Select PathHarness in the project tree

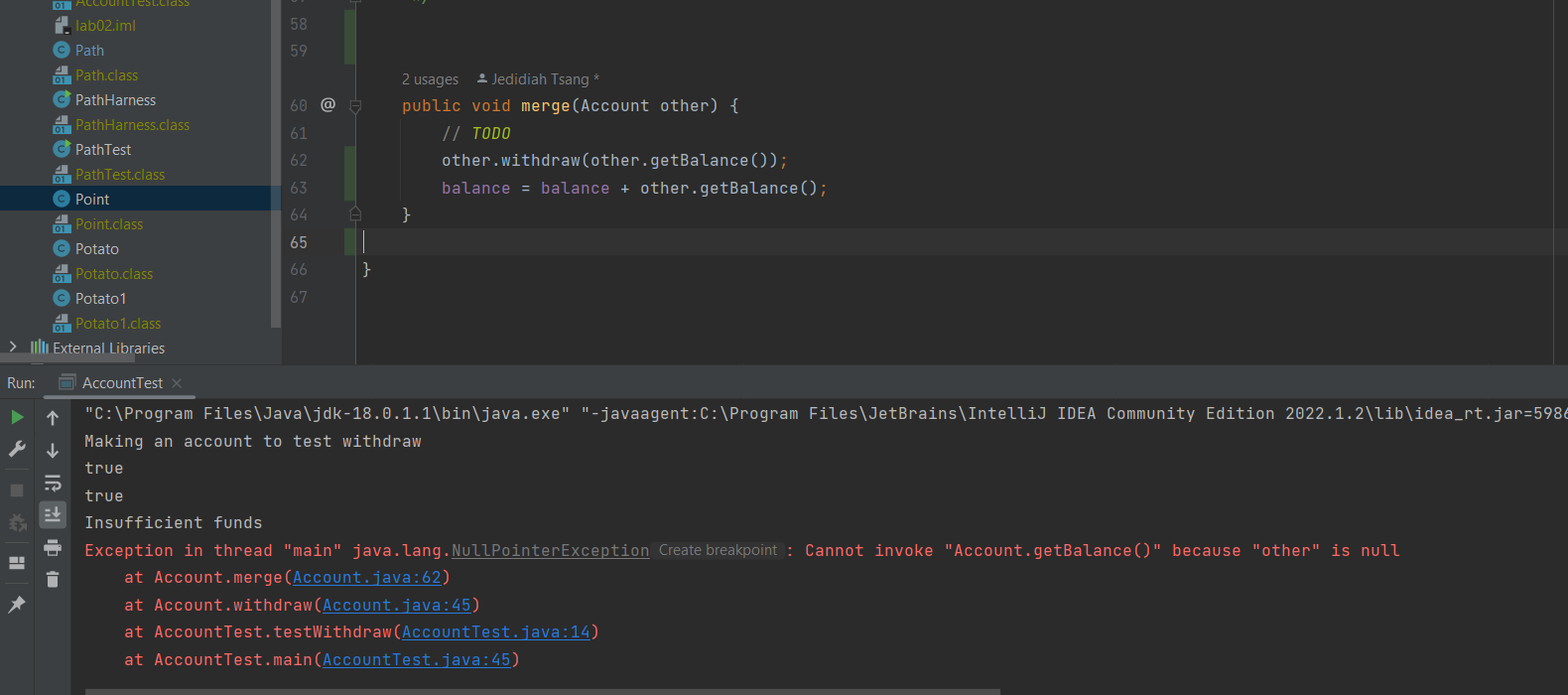tap(115, 100)
